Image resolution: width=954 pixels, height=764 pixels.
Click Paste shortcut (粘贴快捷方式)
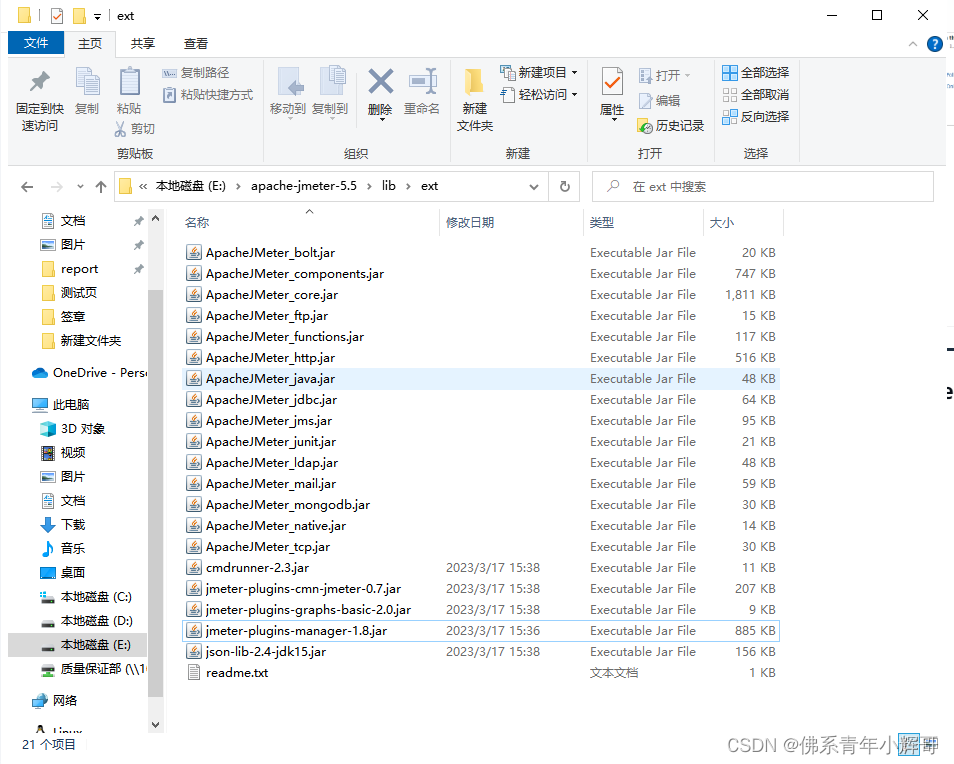coord(207,95)
